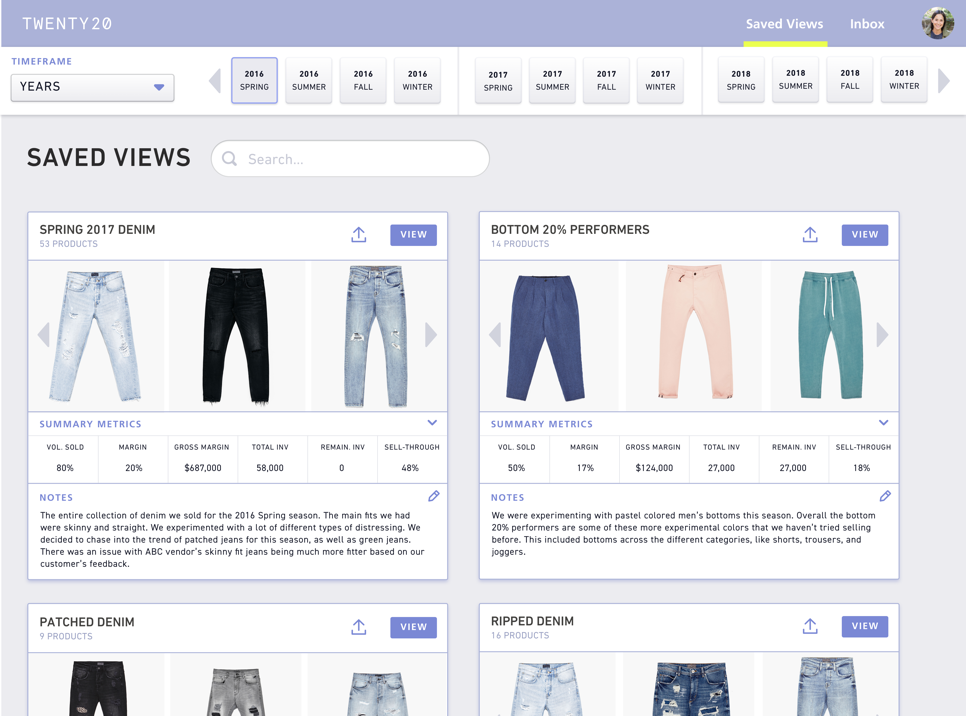
Task: Go to next Bottom 20% Performers product
Action: click(883, 335)
